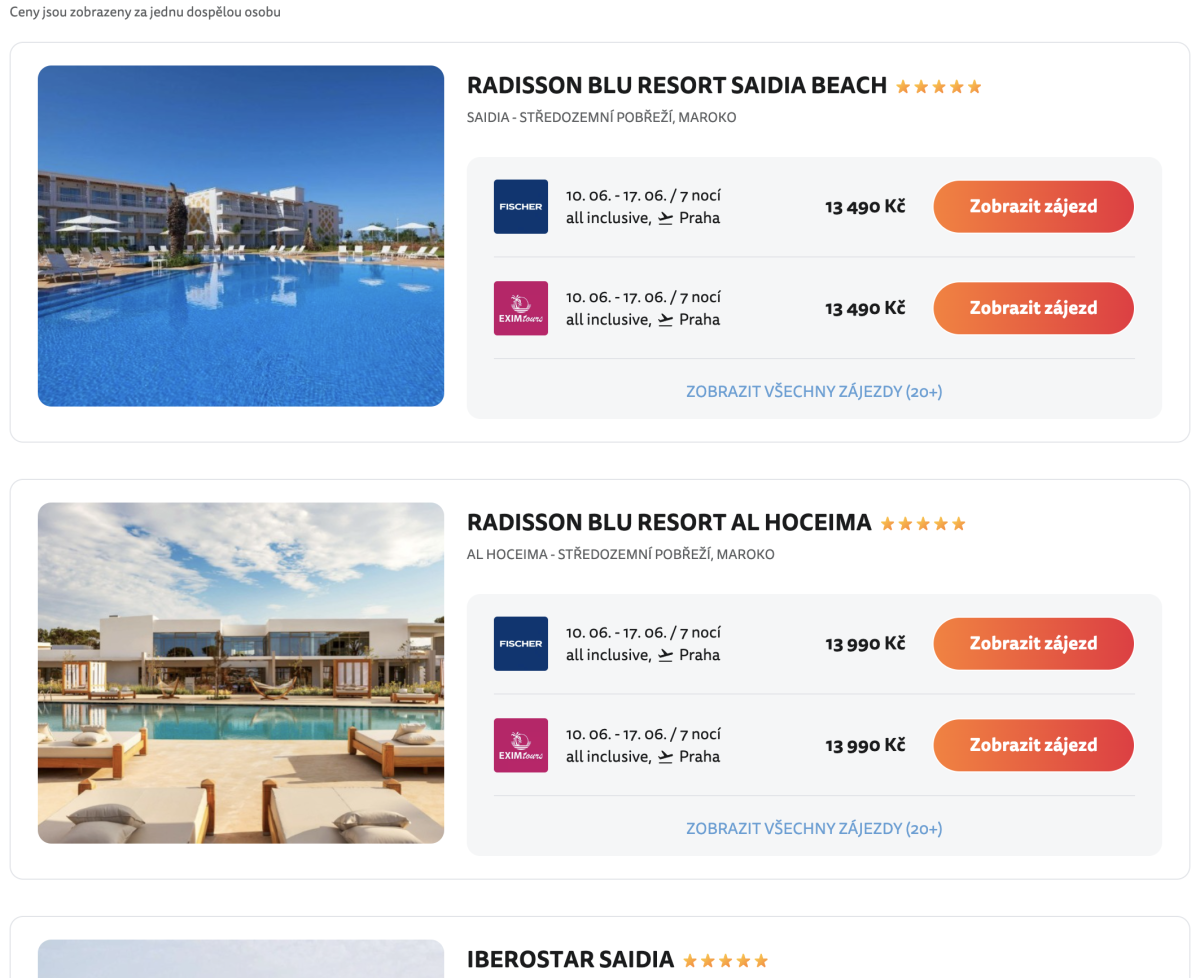Show Exim Tours trip for Al Hoceima 13 990 Kč
1200x978 pixels.
1034,745
